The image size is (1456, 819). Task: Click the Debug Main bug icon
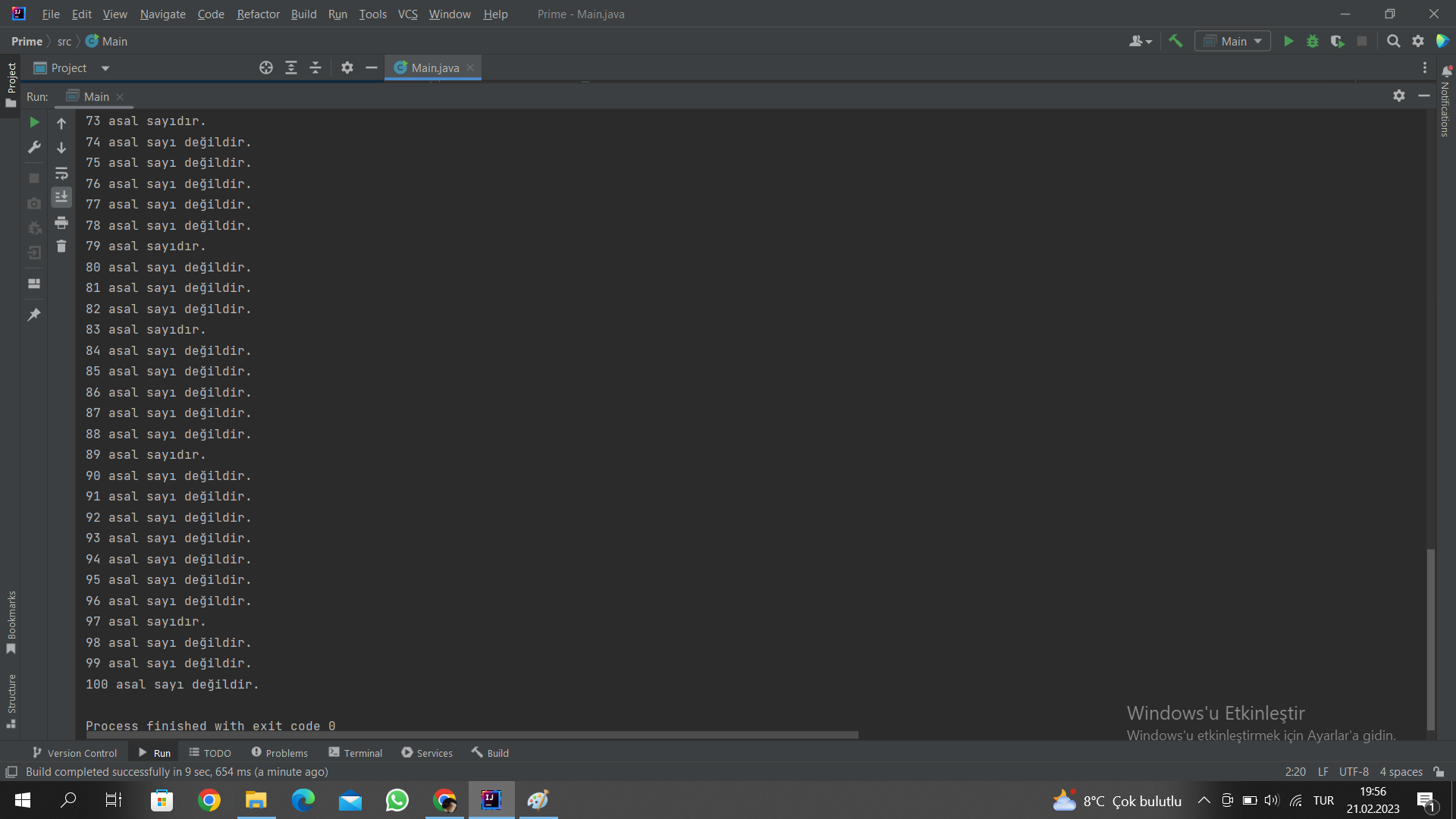1313,41
